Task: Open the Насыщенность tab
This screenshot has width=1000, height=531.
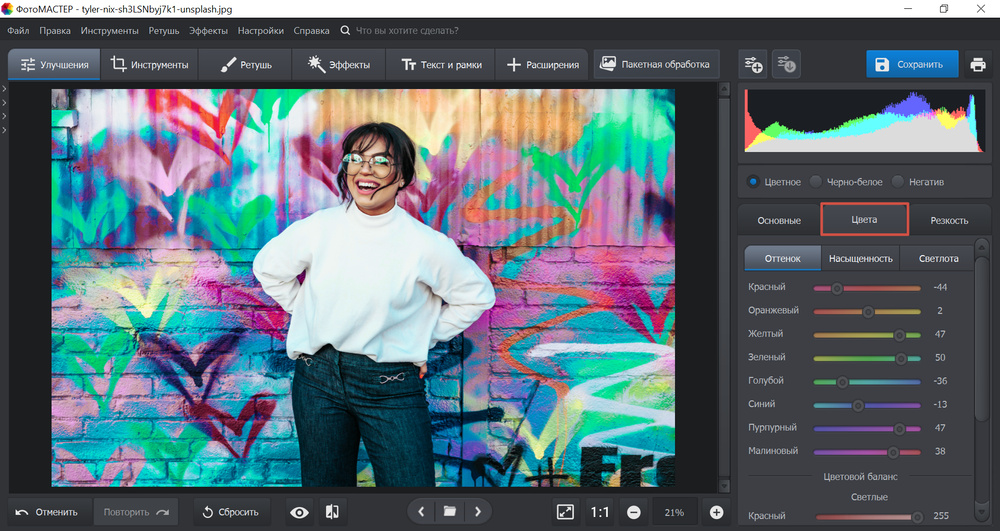Action: pos(860,258)
